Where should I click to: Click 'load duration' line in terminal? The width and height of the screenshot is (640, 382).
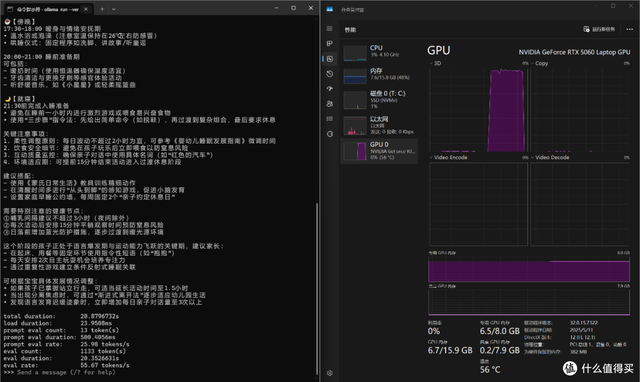point(58,323)
